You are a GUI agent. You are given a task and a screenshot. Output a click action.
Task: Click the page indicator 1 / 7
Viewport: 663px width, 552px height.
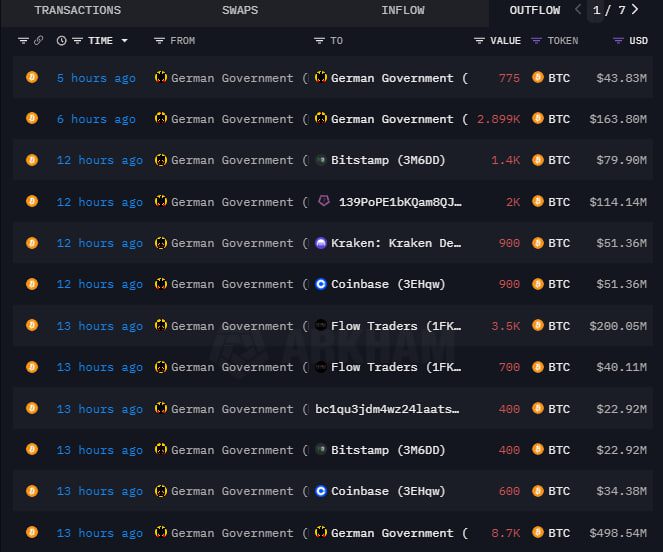click(x=609, y=10)
